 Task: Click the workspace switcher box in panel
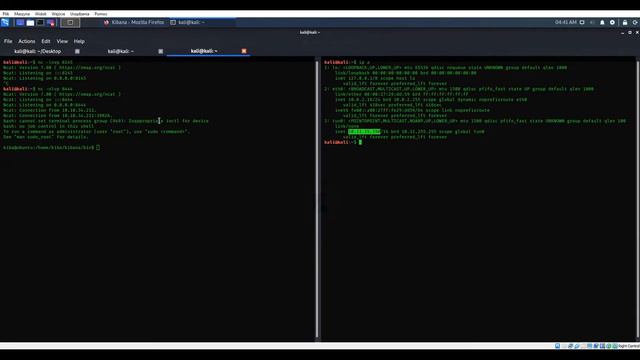[70, 22]
